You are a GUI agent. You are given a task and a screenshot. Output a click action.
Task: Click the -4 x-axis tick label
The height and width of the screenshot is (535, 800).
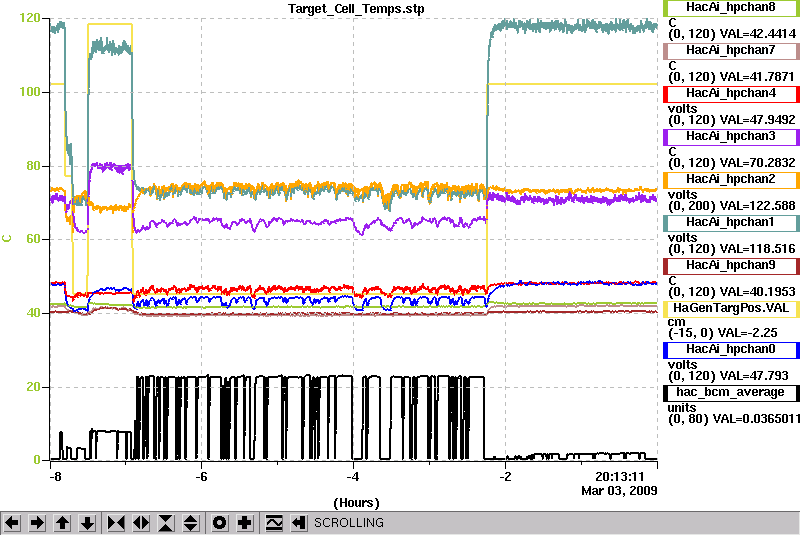[353, 477]
